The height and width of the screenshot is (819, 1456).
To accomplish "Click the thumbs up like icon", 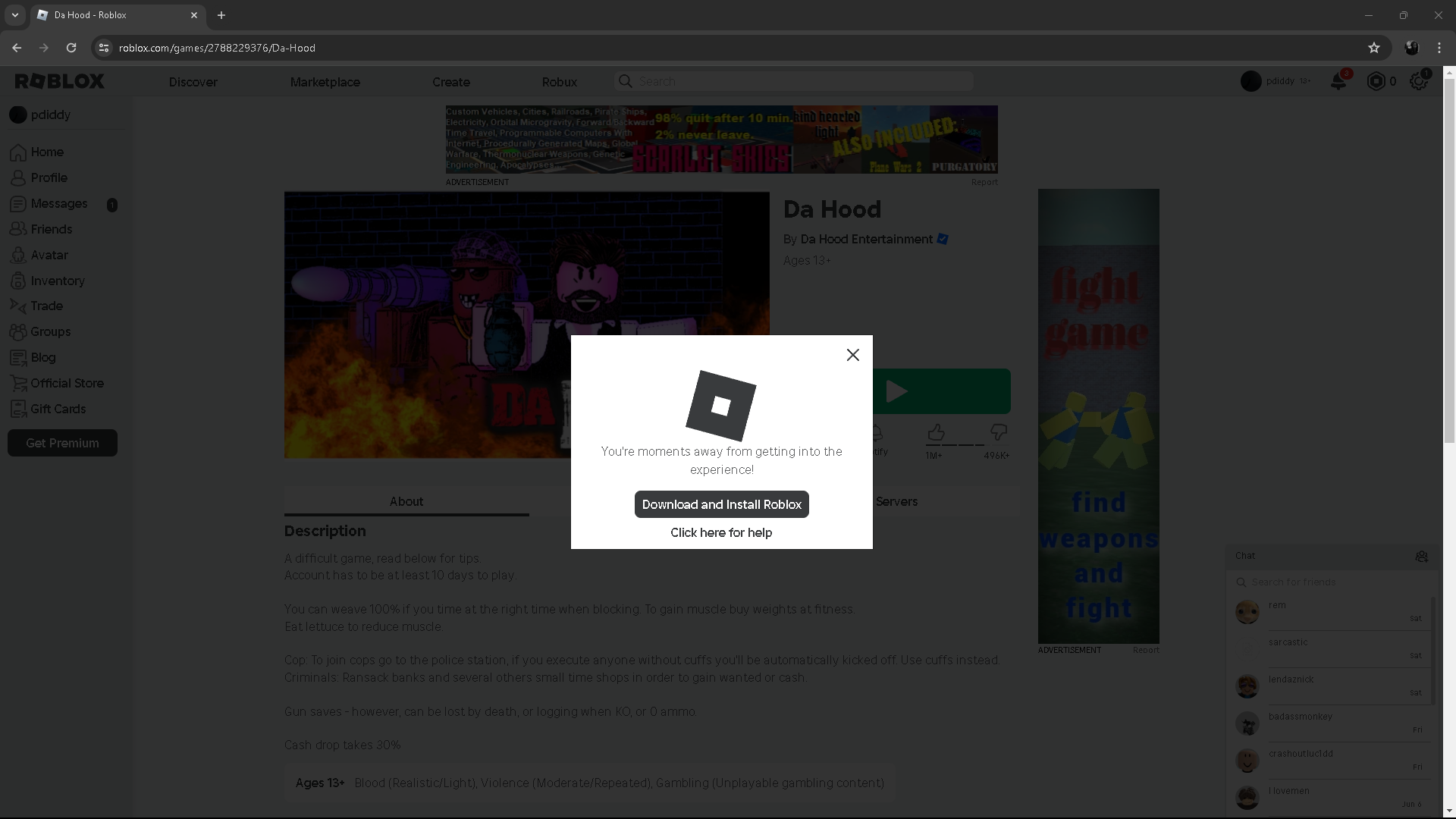I will (x=936, y=433).
